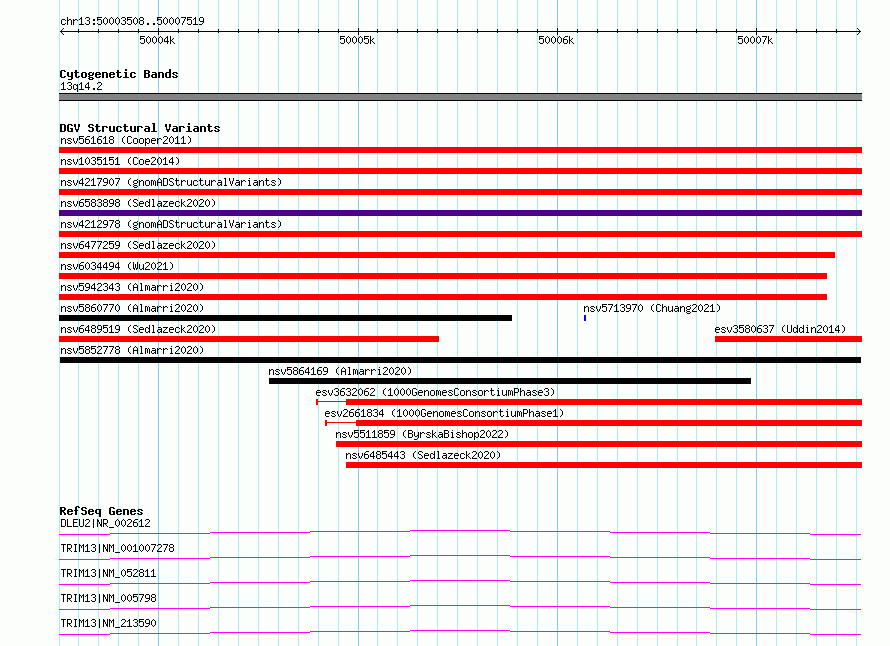Click the nsv5713970 (Chuang2021) label
This screenshot has width=890, height=646.
click(652, 308)
